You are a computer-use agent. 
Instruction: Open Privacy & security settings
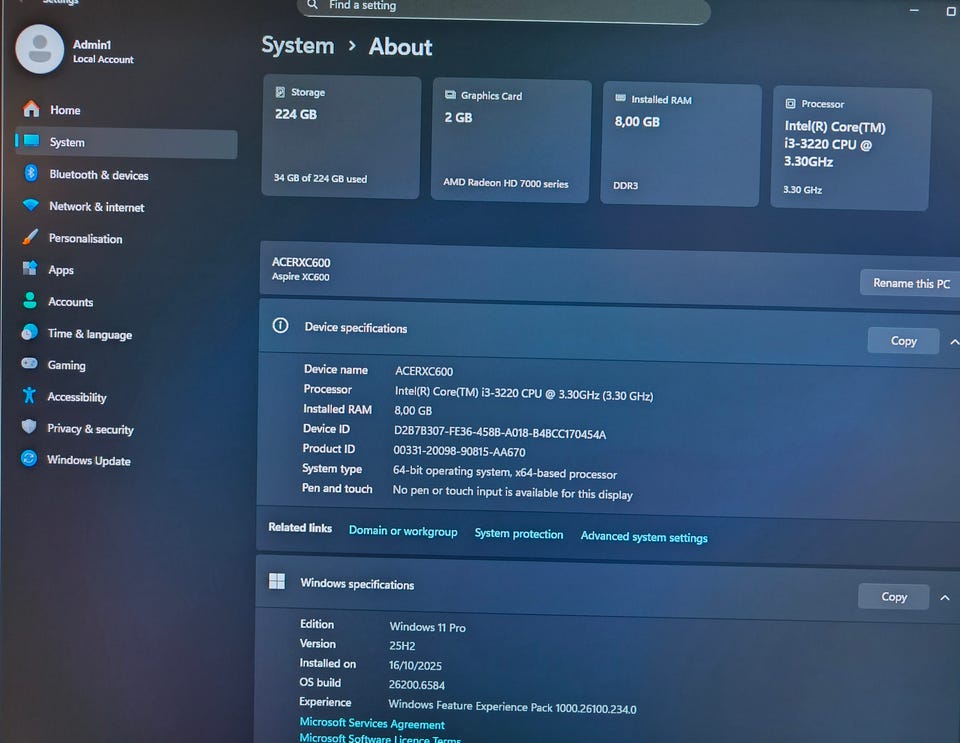(126, 428)
